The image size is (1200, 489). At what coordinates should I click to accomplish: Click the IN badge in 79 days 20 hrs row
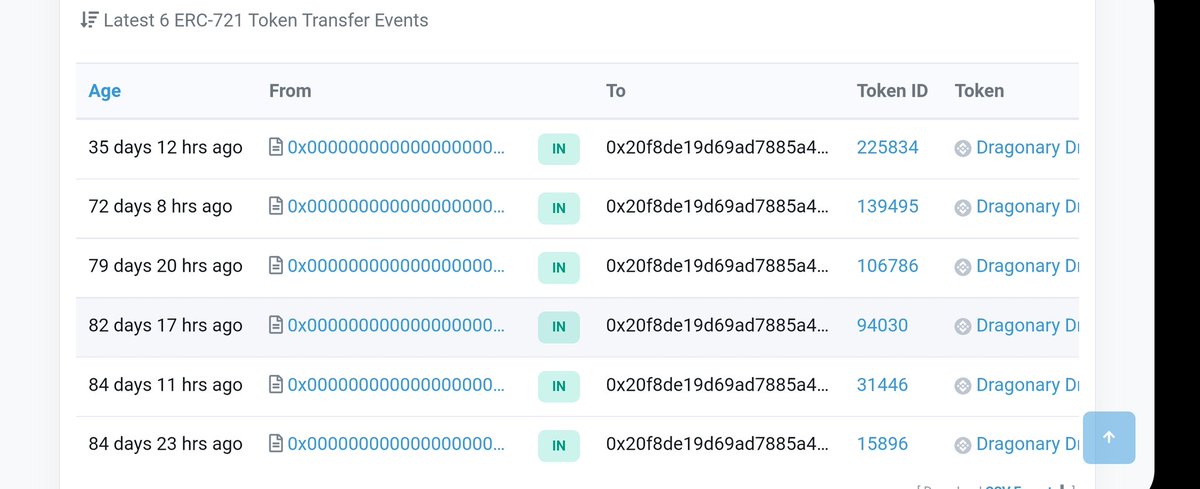tap(559, 267)
